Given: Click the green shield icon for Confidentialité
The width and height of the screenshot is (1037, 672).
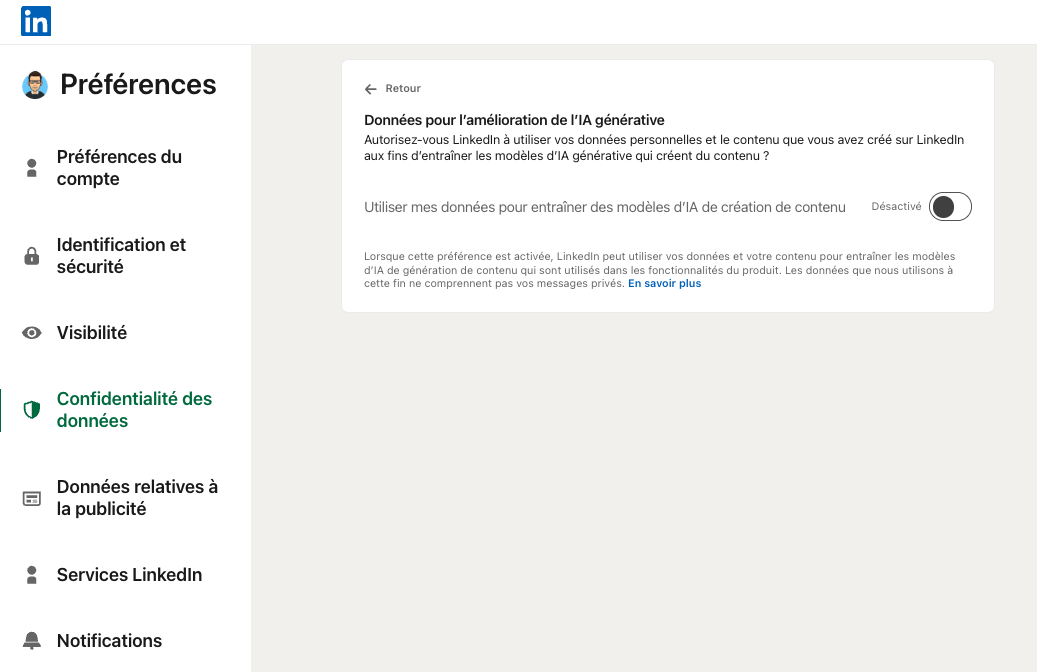Looking at the screenshot, I should [32, 410].
